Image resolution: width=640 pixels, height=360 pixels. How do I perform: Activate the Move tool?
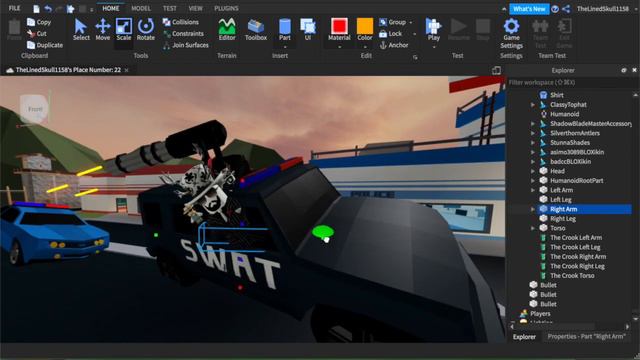(102, 30)
